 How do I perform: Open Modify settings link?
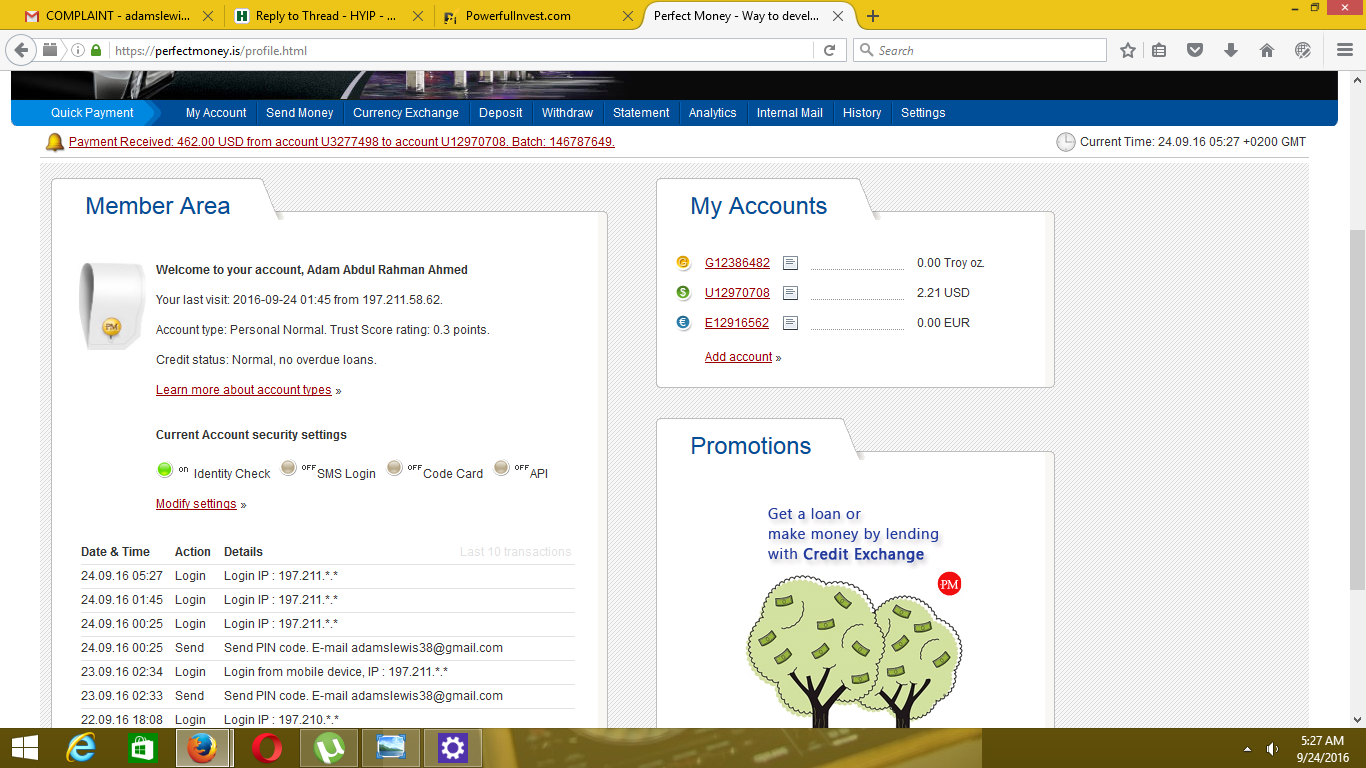[196, 504]
